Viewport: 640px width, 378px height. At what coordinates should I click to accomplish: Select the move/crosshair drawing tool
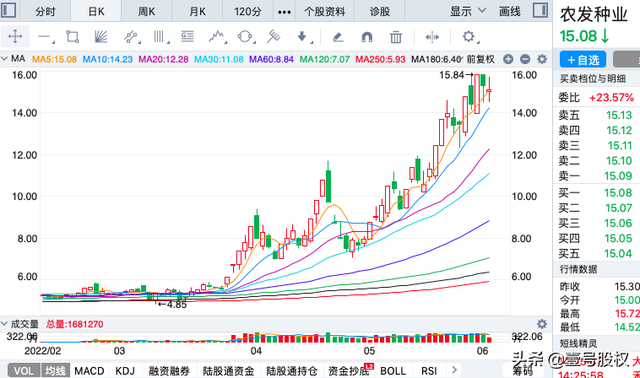pyautogui.click(x=15, y=37)
